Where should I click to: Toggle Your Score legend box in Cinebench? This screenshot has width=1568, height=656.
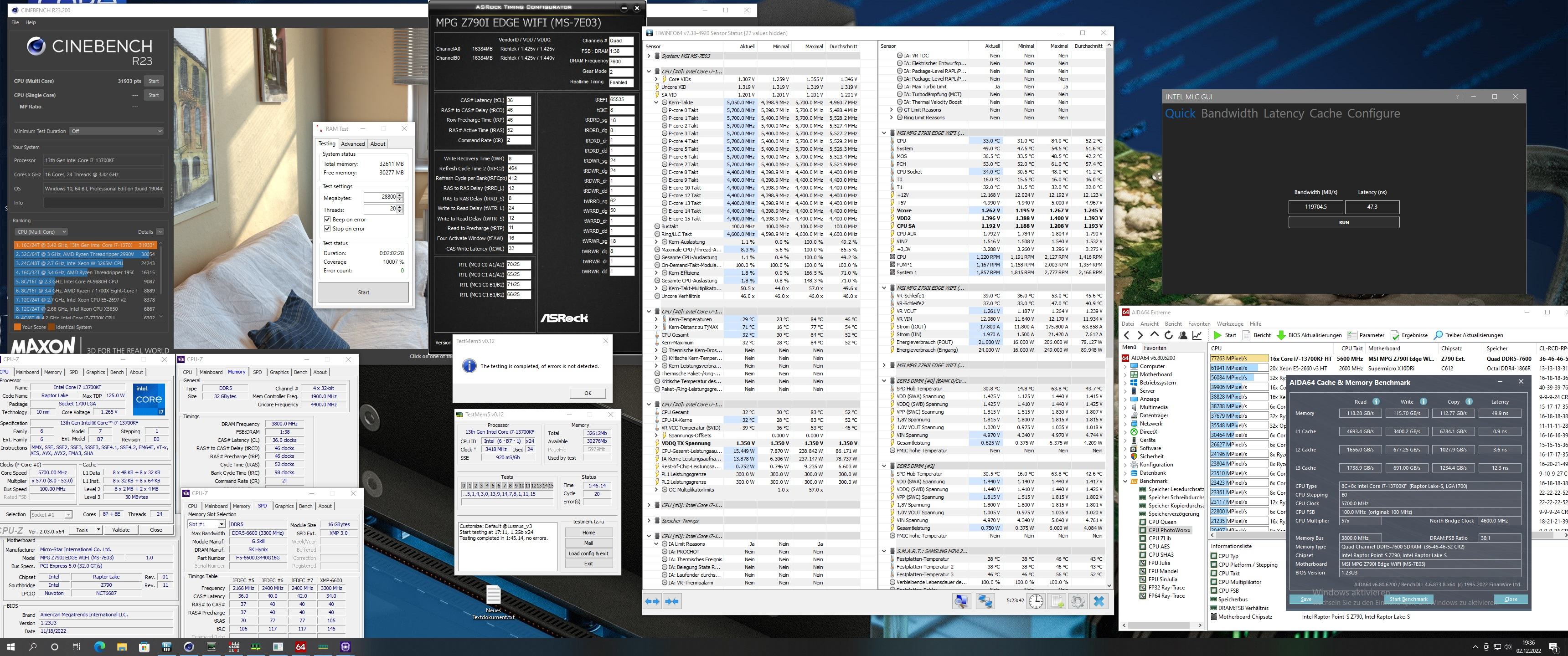[x=17, y=327]
